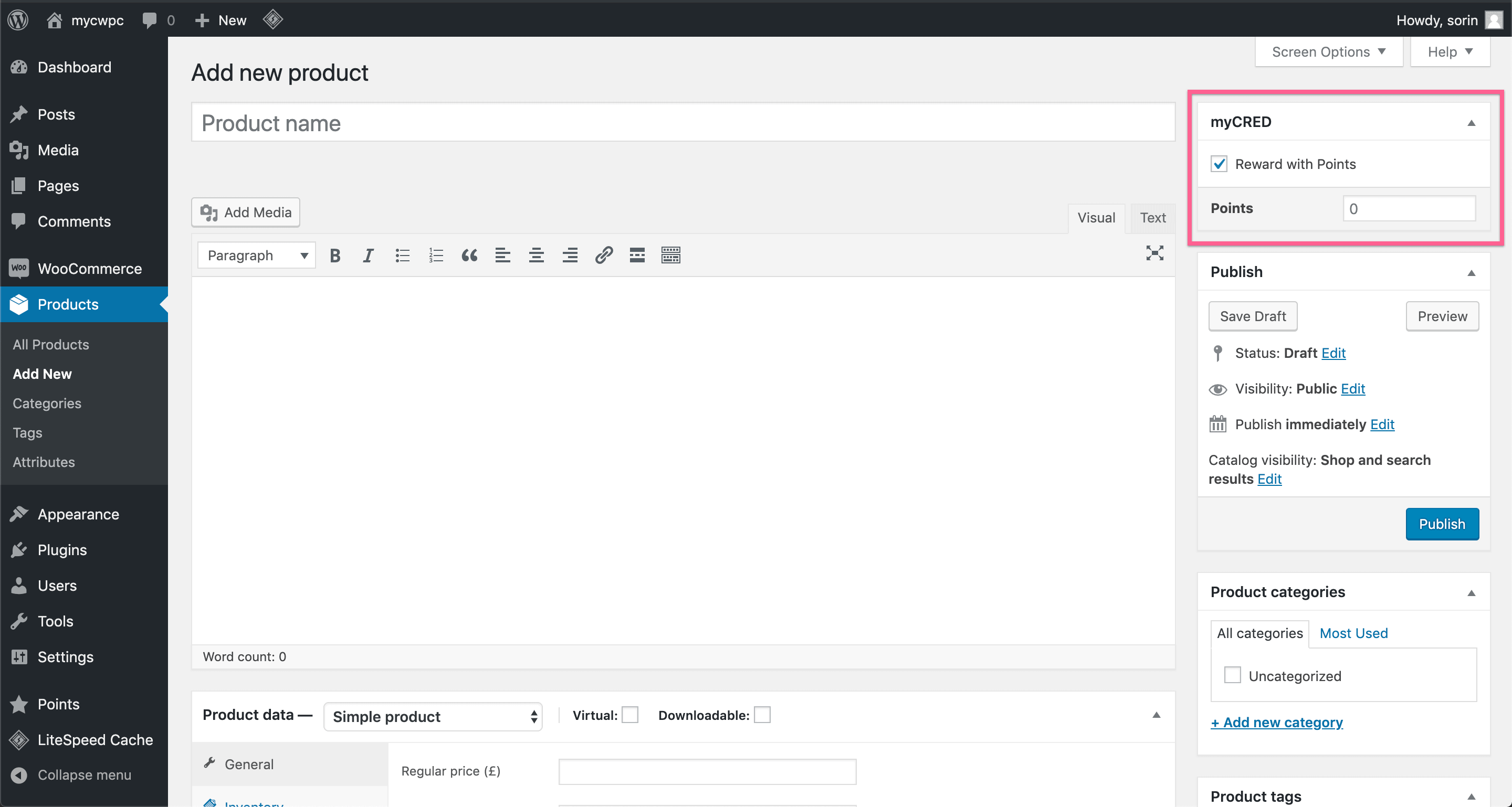Edit the publish date link
Viewport: 1512px width, 807px height.
[1382, 424]
